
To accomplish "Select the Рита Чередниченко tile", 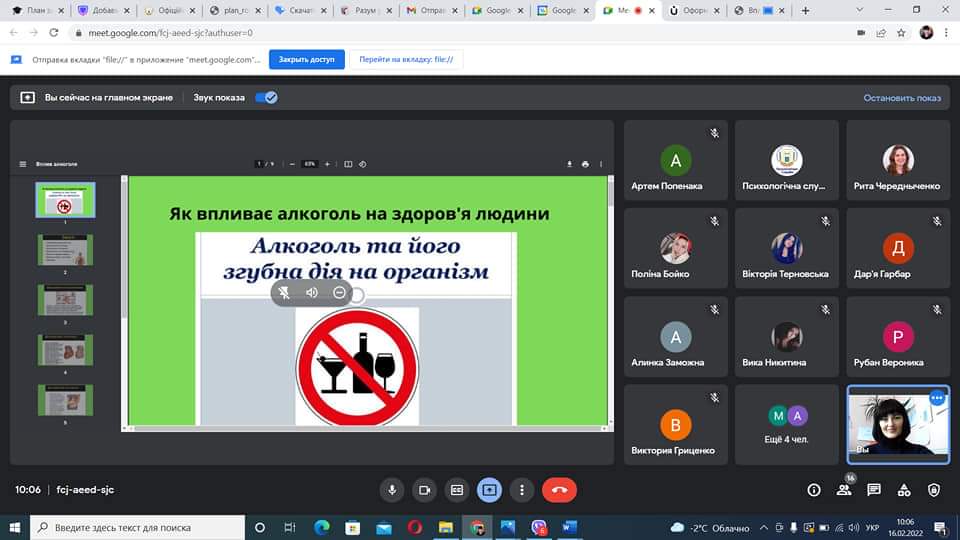I will point(898,160).
